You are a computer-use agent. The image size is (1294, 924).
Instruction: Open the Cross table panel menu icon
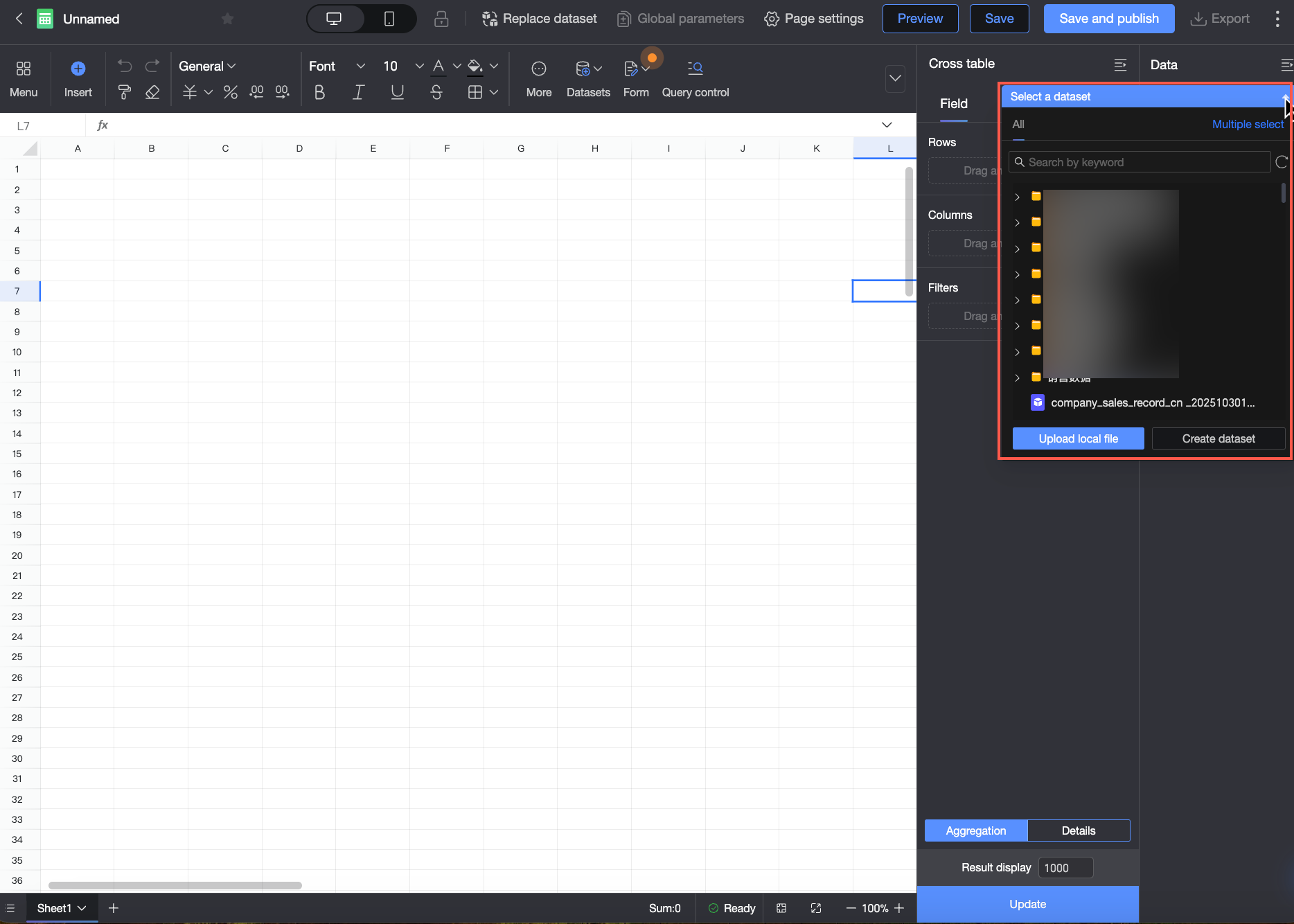[1120, 64]
